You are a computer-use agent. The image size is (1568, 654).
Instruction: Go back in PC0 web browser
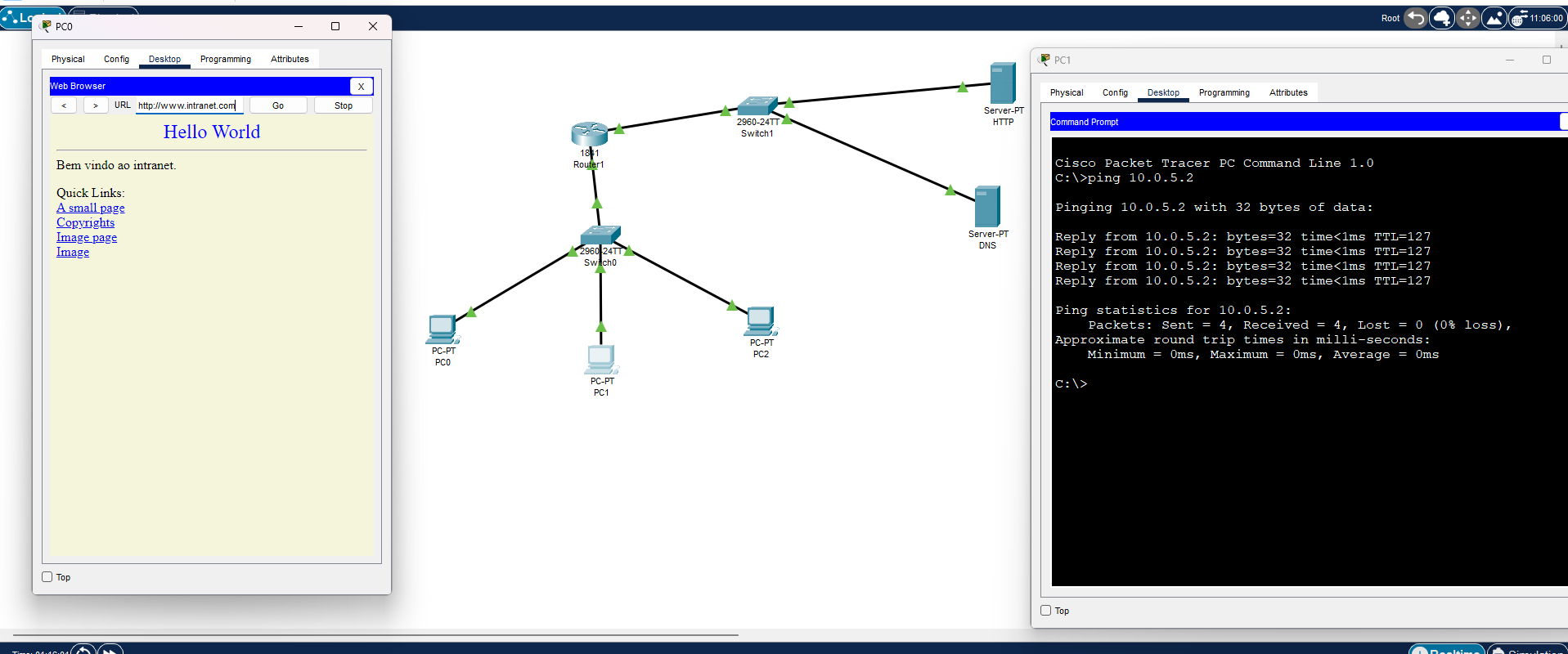(x=64, y=105)
